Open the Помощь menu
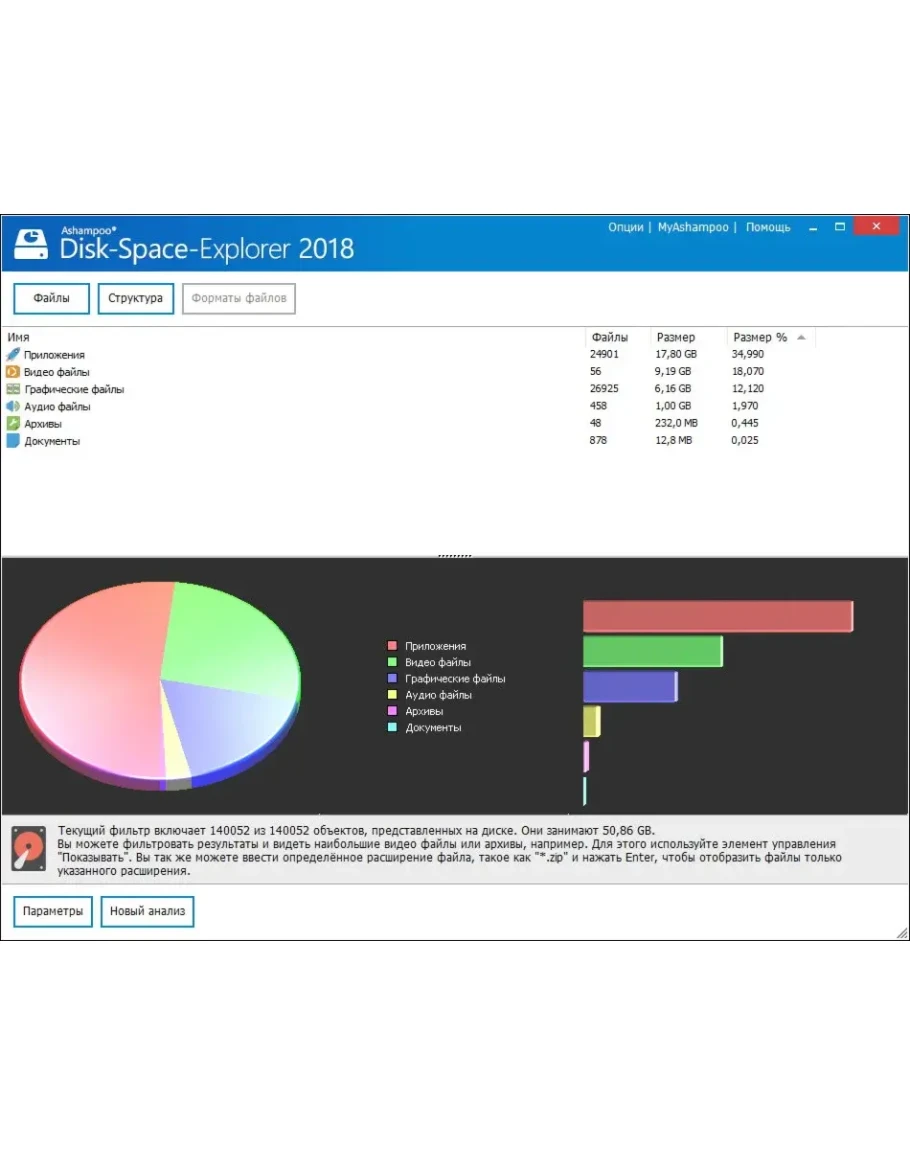 768,228
